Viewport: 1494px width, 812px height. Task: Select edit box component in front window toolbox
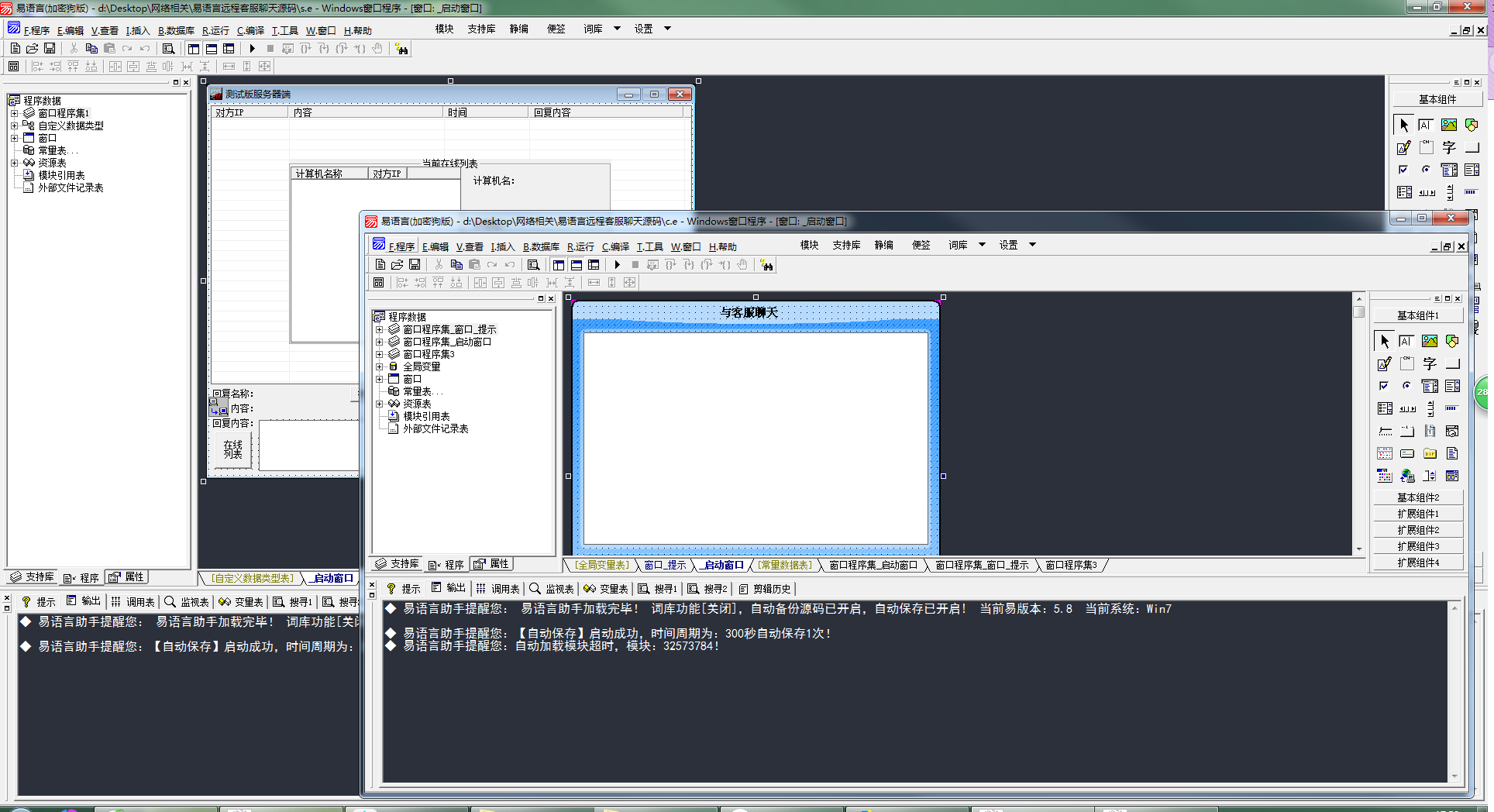1406,341
